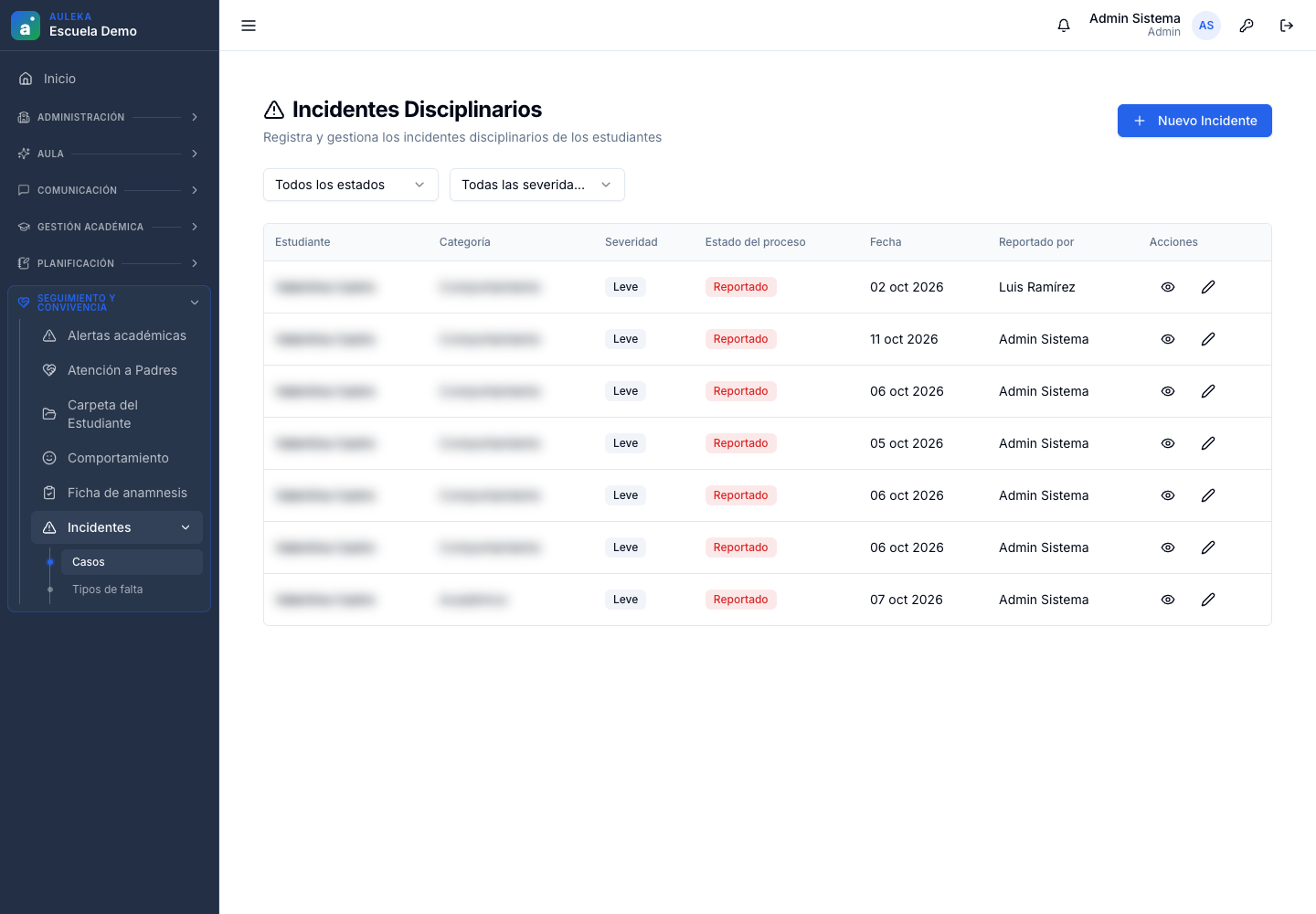The image size is (1316, 914).
Task: Expand the Aula section
Action: point(109,154)
